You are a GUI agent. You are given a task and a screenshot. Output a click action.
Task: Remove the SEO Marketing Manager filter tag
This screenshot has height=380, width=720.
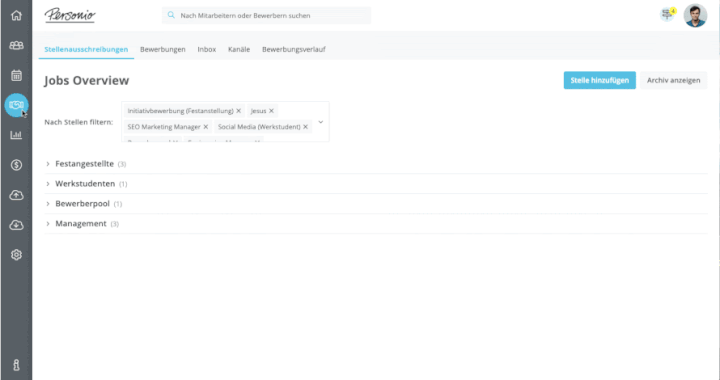(x=206, y=127)
